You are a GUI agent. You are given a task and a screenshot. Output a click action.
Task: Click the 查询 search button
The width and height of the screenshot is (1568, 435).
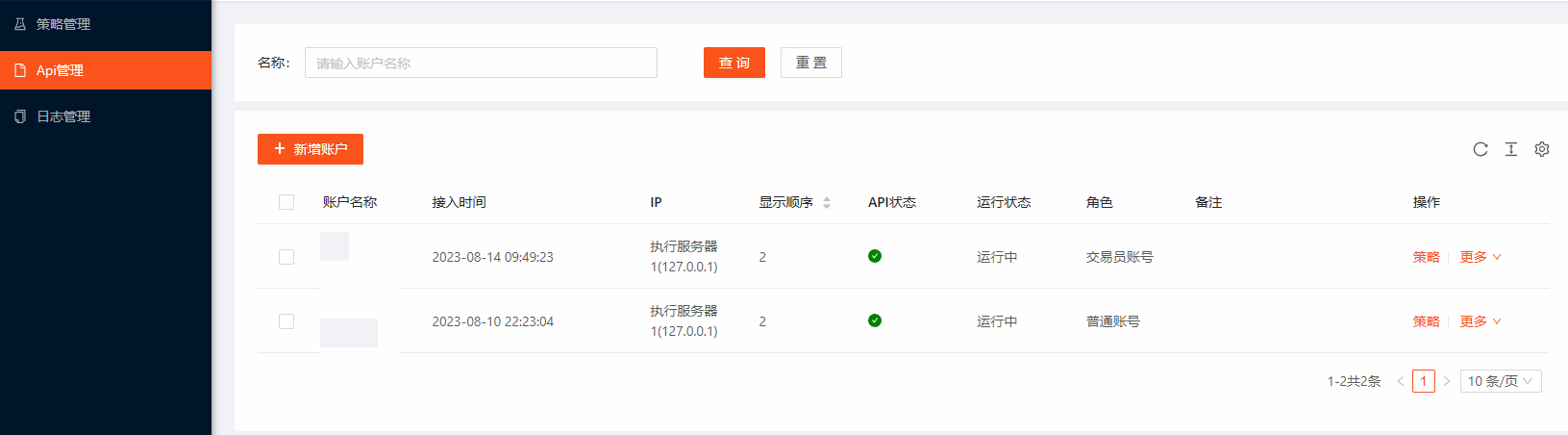[x=734, y=63]
